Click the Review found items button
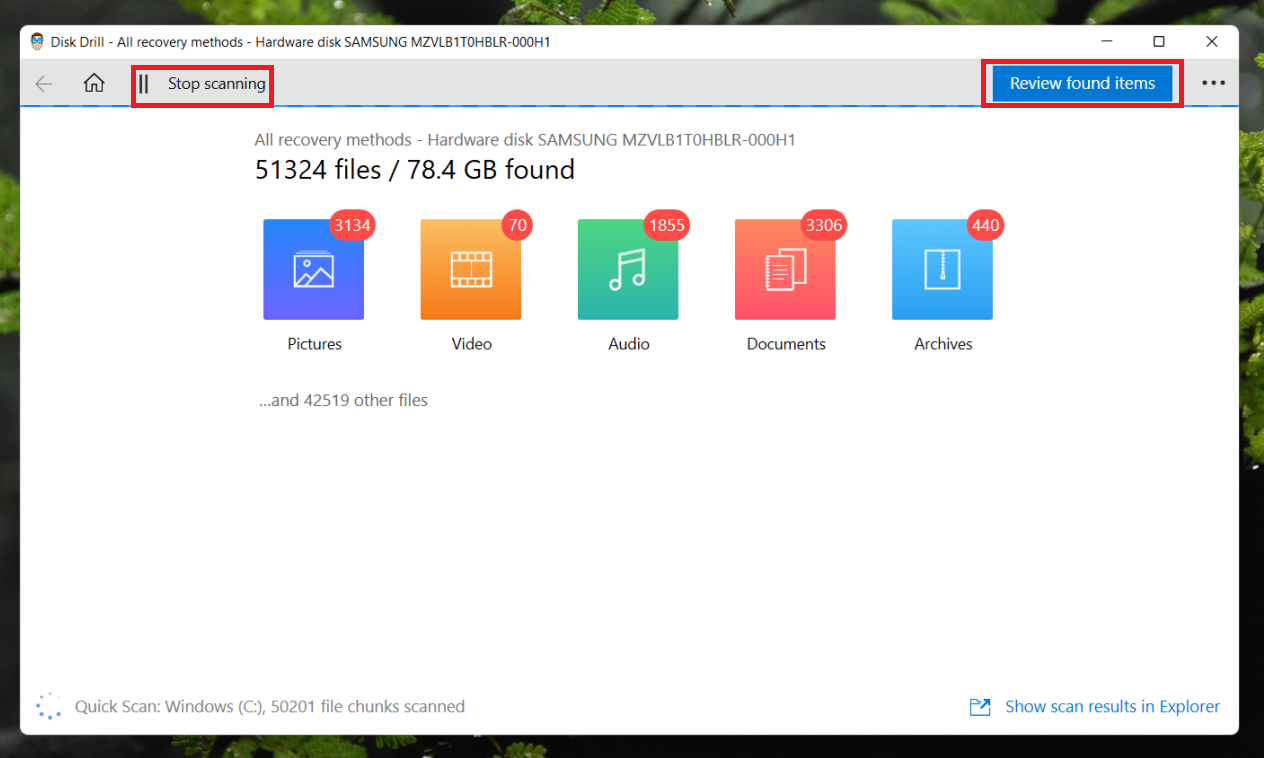The width and height of the screenshot is (1264, 758). [x=1082, y=84]
